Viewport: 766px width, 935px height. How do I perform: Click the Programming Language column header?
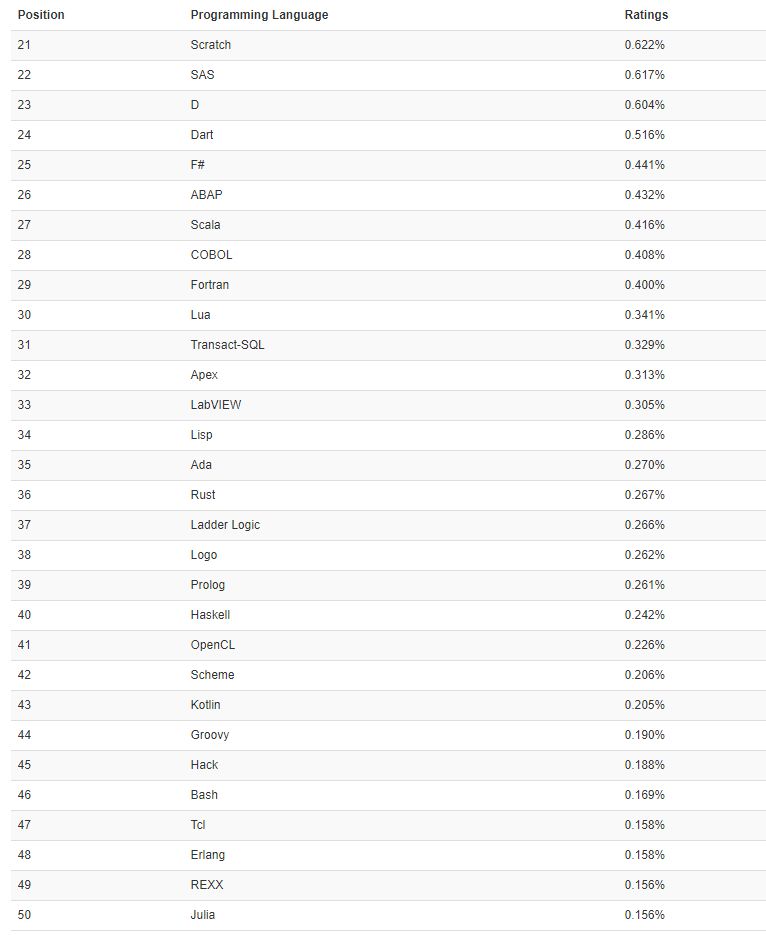pyautogui.click(x=259, y=15)
